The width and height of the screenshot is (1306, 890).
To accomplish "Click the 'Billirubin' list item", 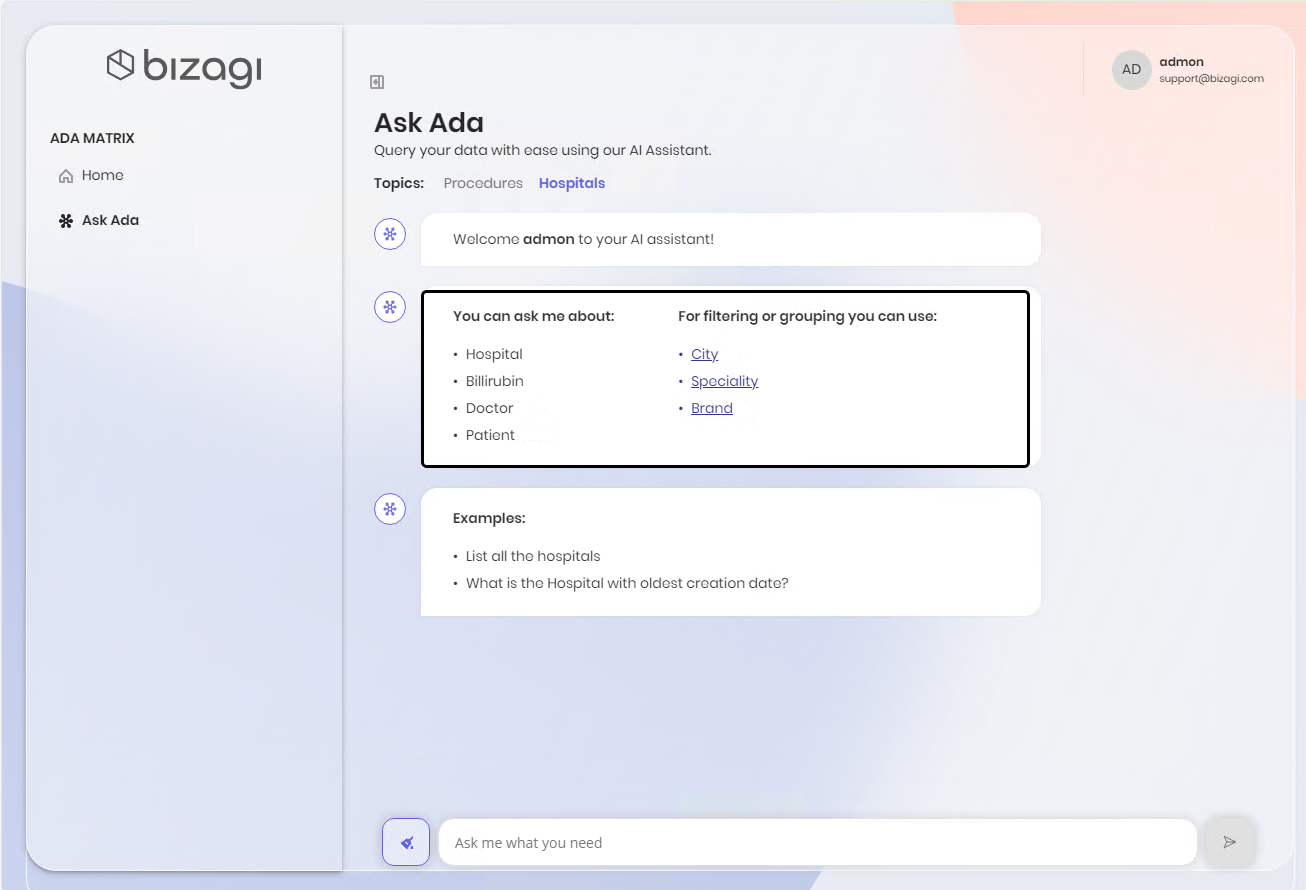I will click(x=494, y=382).
